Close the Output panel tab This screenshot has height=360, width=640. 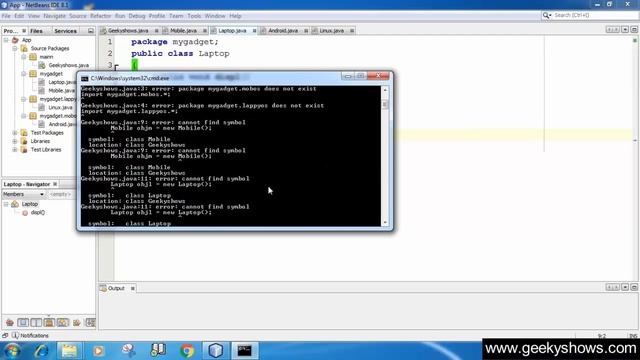(x=133, y=288)
